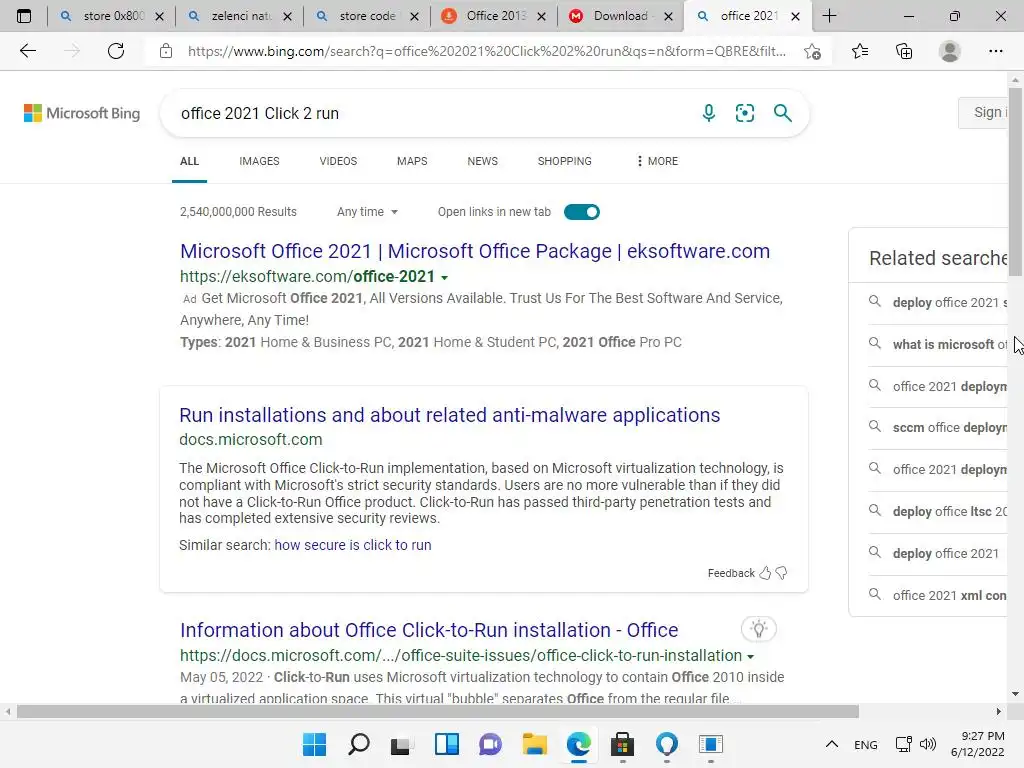Open Task View on the taskbar
Screen dimensions: 1024x768
pos(402,744)
